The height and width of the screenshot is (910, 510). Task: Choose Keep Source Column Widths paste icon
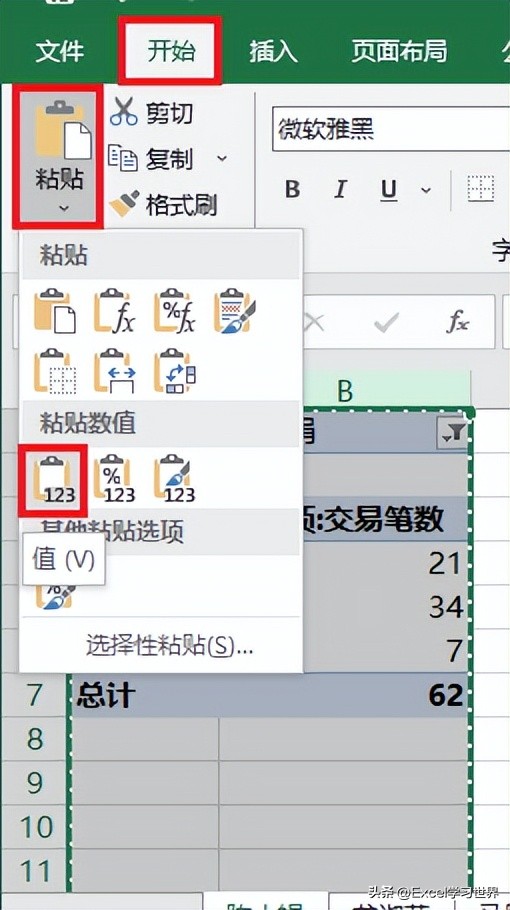click(114, 371)
